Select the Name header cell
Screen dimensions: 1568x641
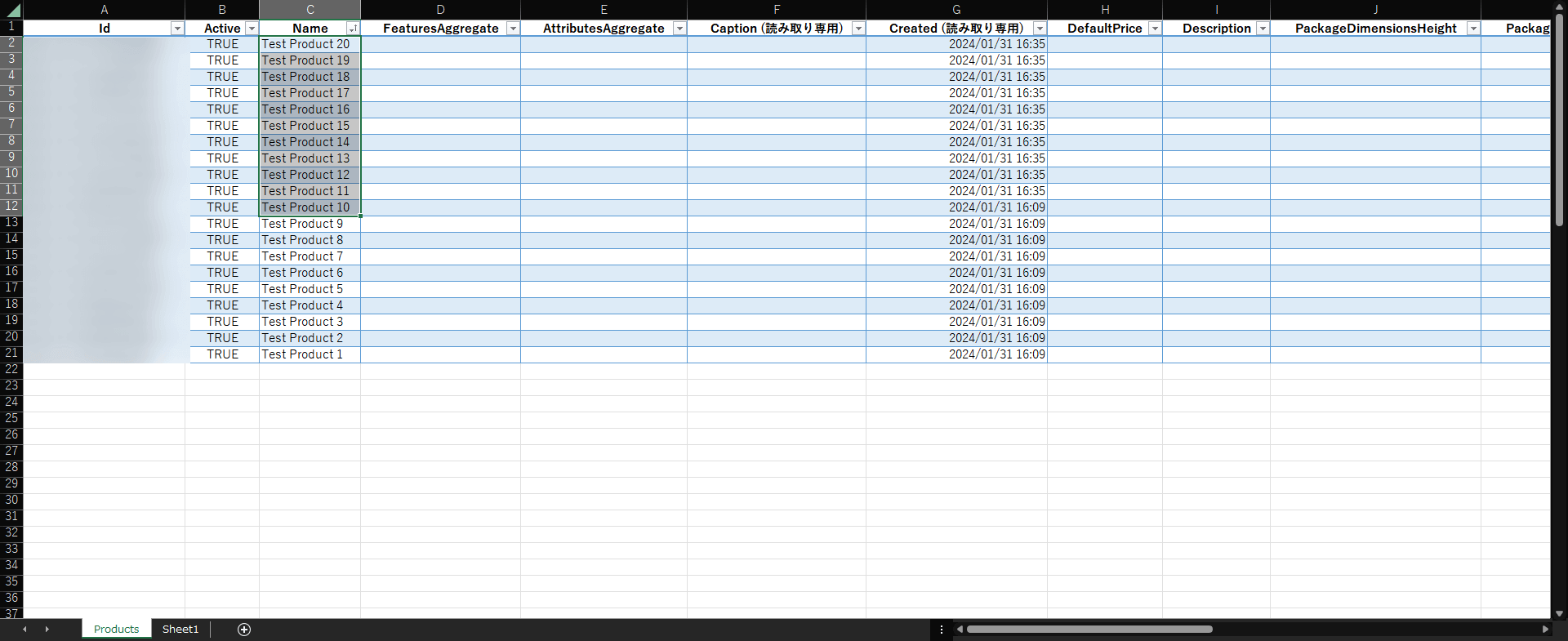coord(310,29)
